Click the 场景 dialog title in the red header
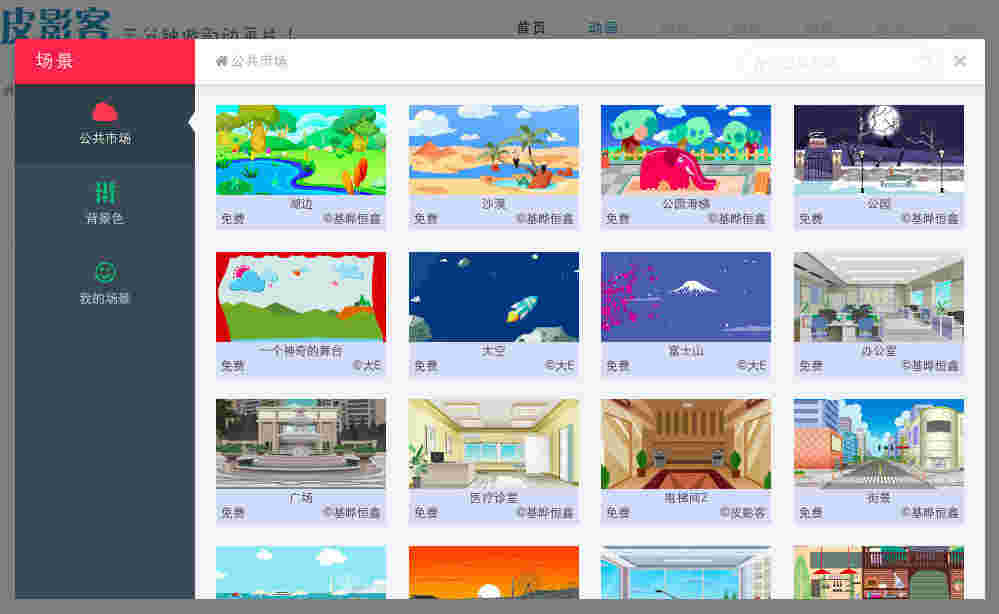 54,61
